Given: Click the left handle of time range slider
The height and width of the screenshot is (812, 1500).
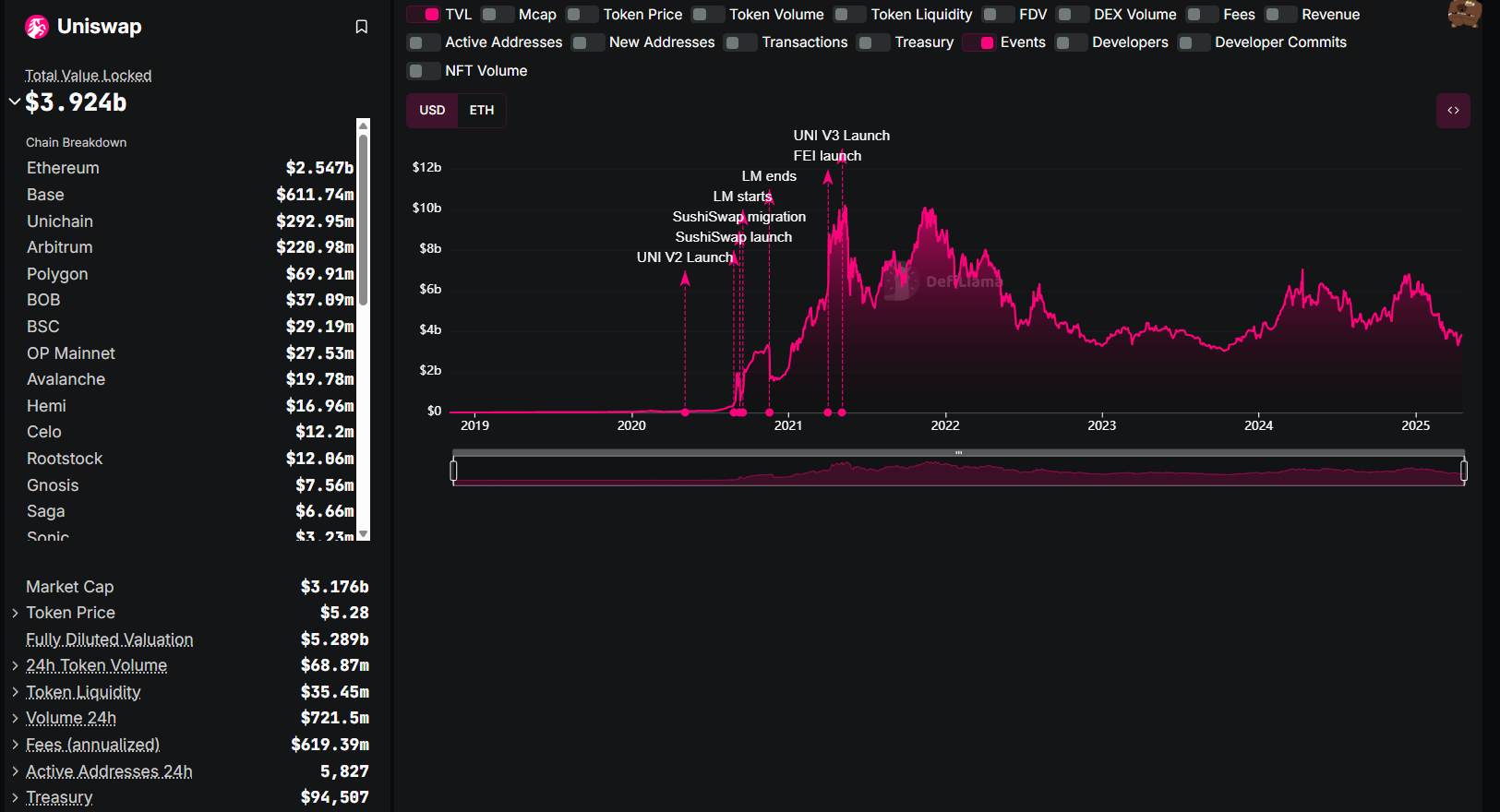Looking at the screenshot, I should coord(453,471).
